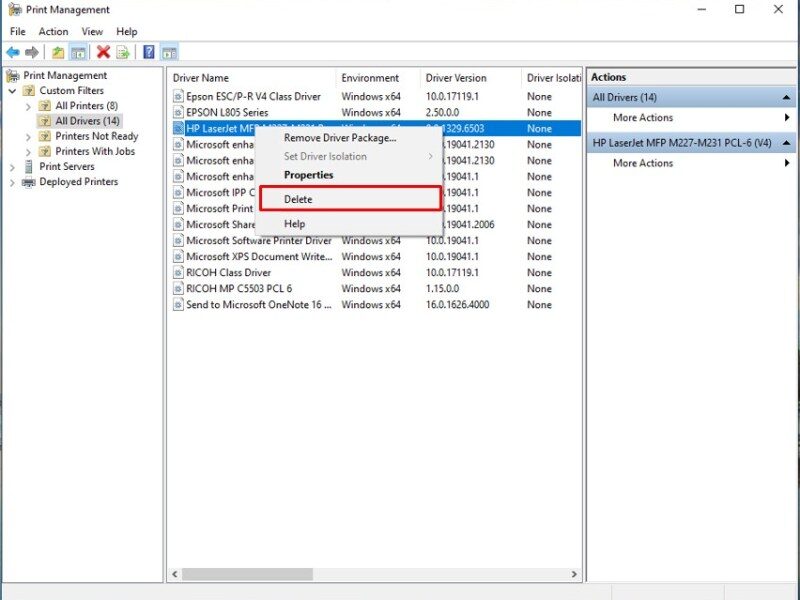The height and width of the screenshot is (600, 800).
Task: Collapse the Custom Filters tree node
Action: 12,91
